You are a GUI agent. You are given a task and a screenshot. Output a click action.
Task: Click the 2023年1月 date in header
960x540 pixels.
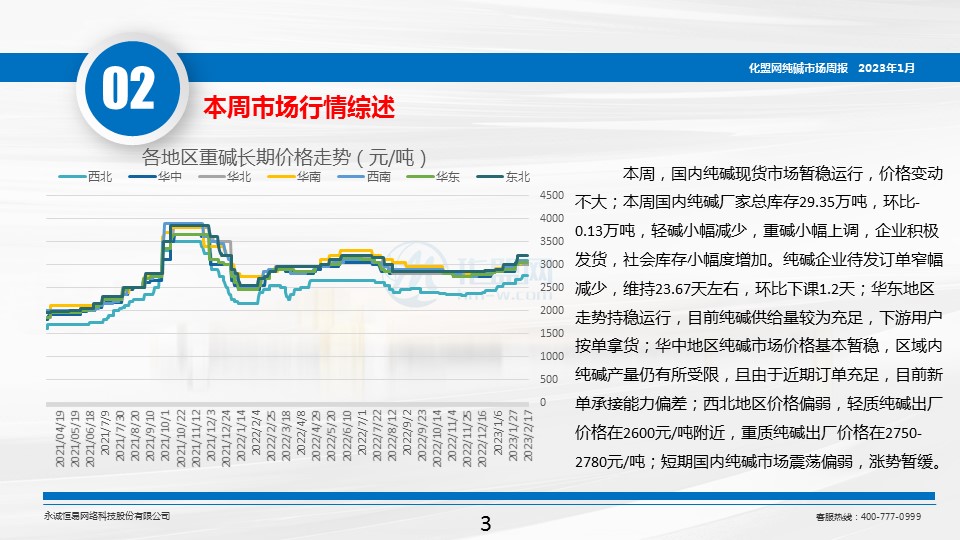[x=886, y=68]
